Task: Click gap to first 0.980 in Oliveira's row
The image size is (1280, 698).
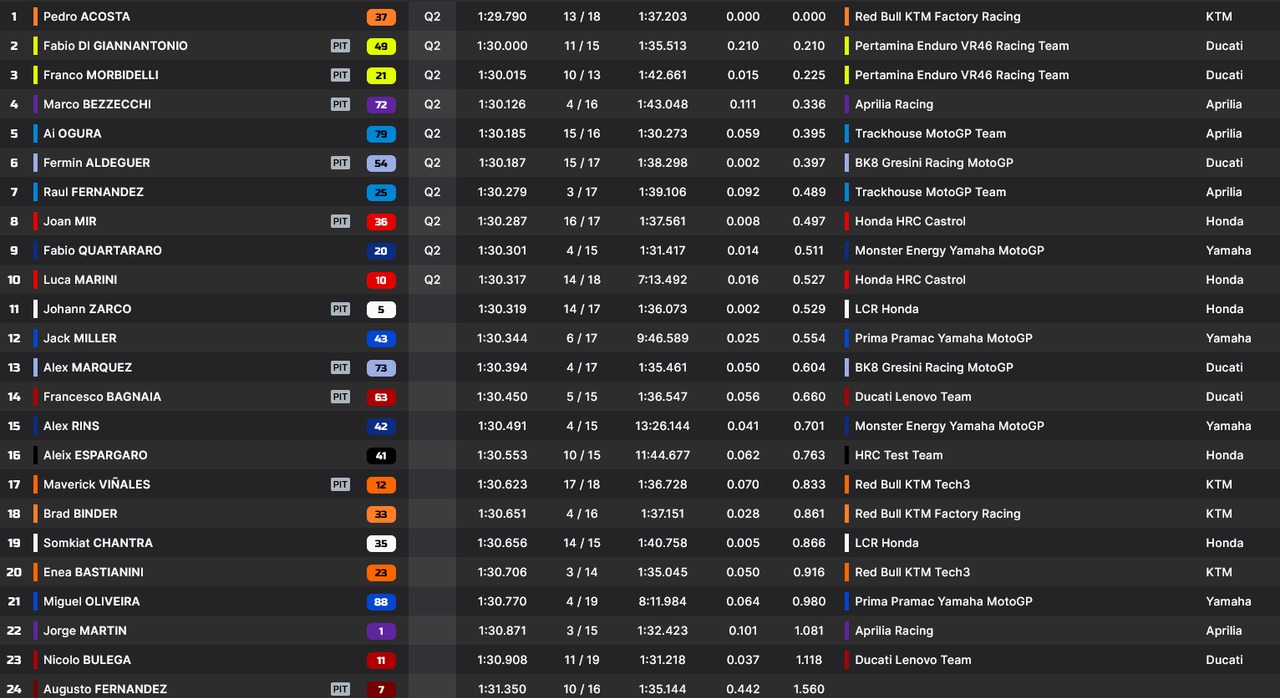Action: 809,602
